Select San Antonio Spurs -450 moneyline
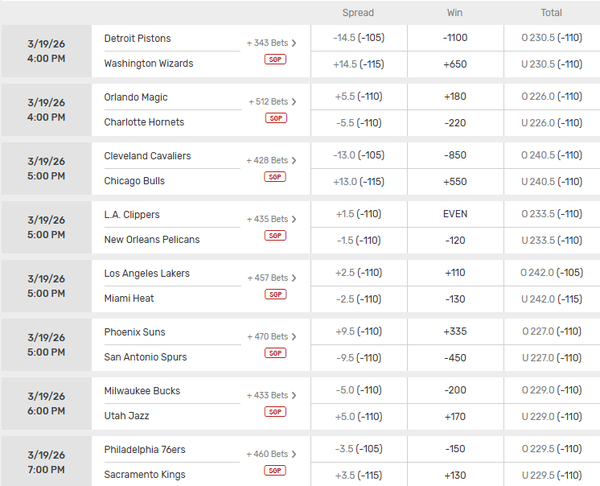The width and height of the screenshot is (600, 486). pyautogui.click(x=455, y=357)
